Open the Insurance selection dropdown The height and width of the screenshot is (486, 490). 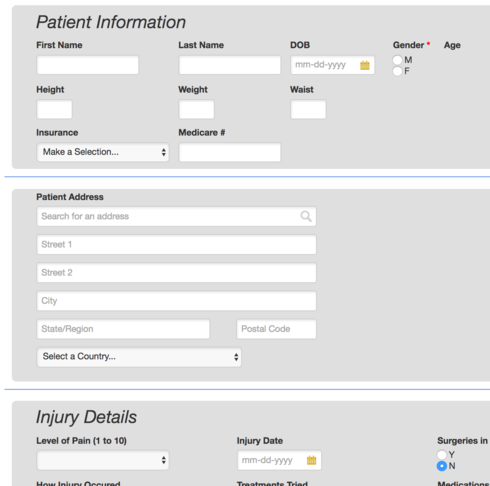click(x=103, y=152)
